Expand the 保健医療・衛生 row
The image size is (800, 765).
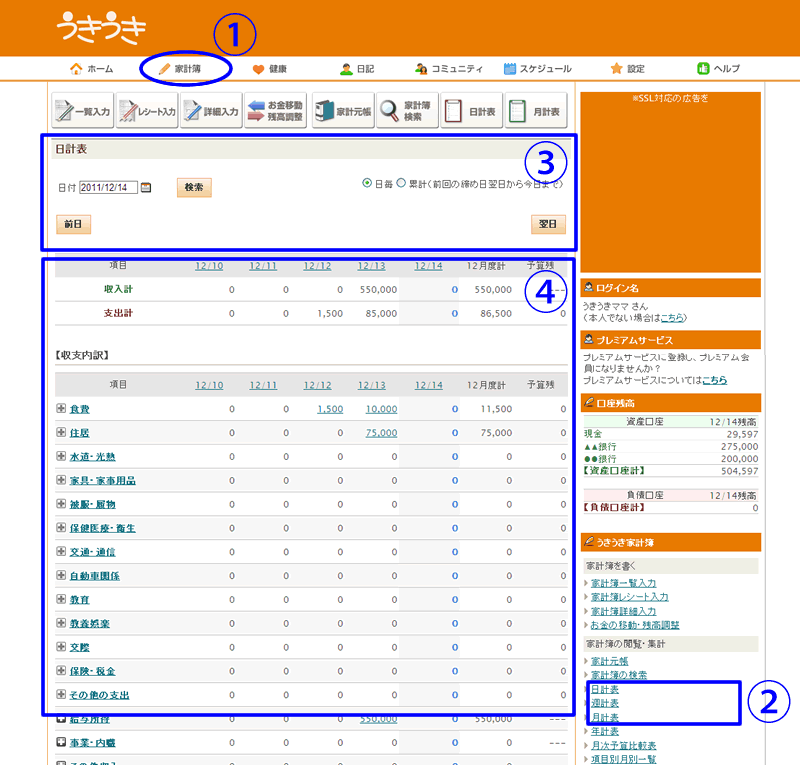click(61, 527)
